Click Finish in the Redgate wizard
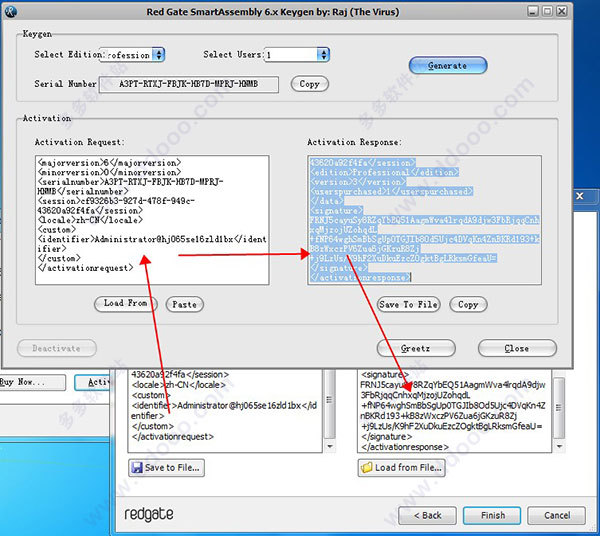 [x=492, y=515]
